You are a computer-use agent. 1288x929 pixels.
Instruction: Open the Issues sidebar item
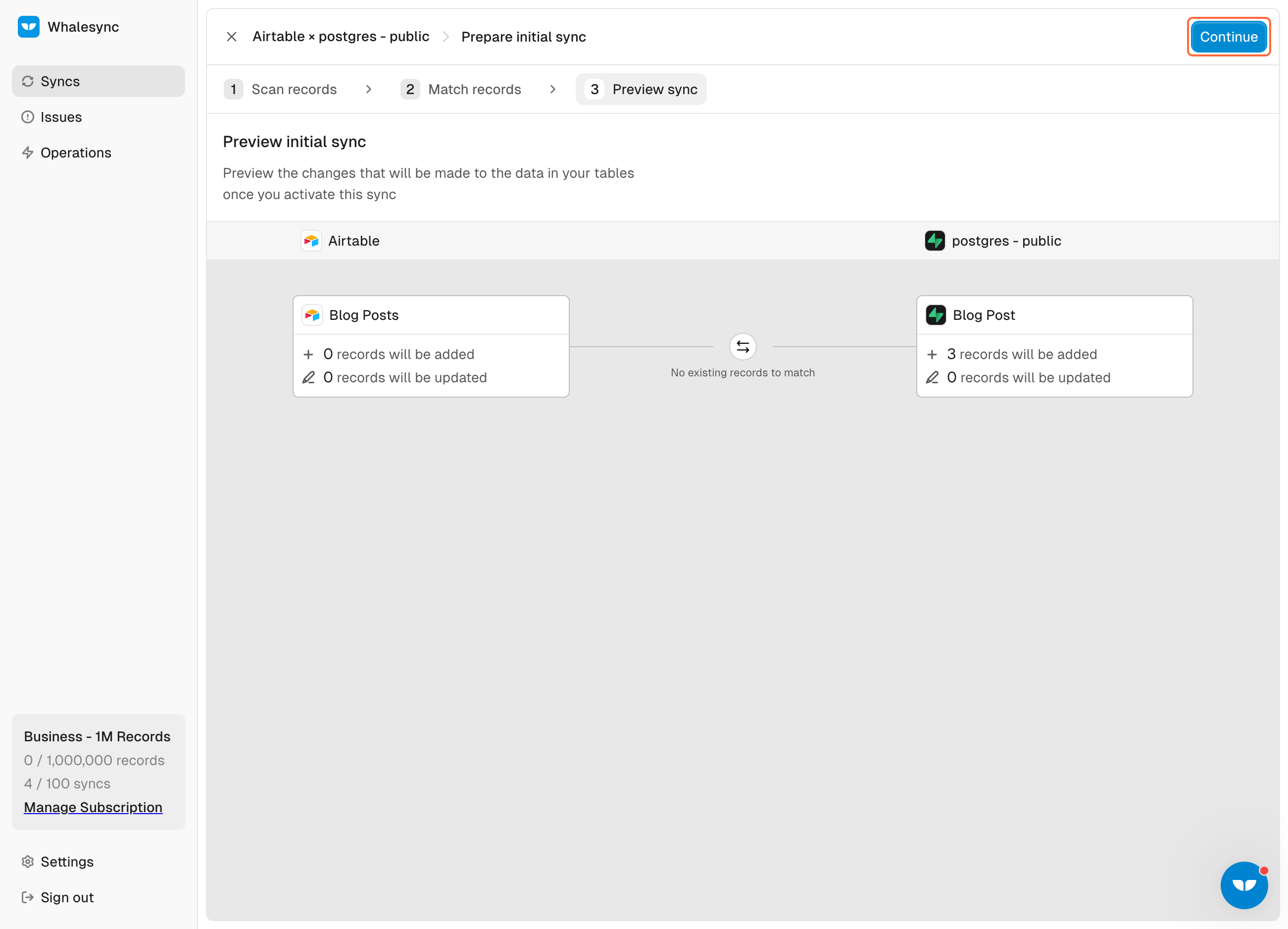click(x=98, y=117)
